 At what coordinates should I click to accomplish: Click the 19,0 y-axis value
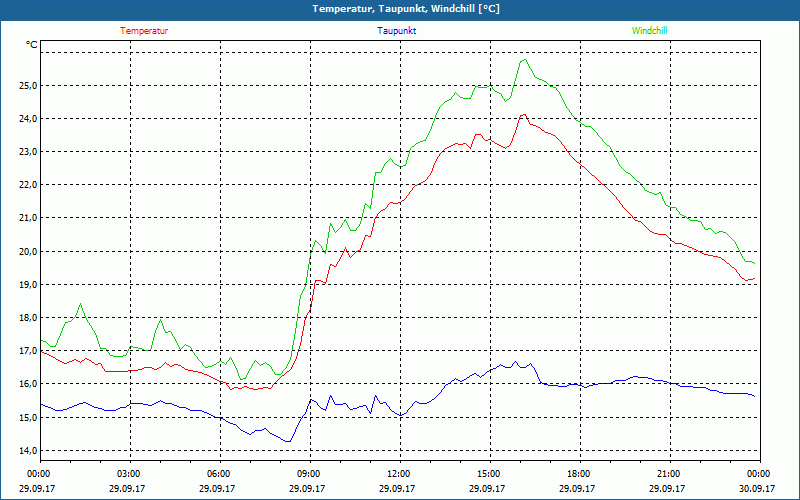[28, 285]
